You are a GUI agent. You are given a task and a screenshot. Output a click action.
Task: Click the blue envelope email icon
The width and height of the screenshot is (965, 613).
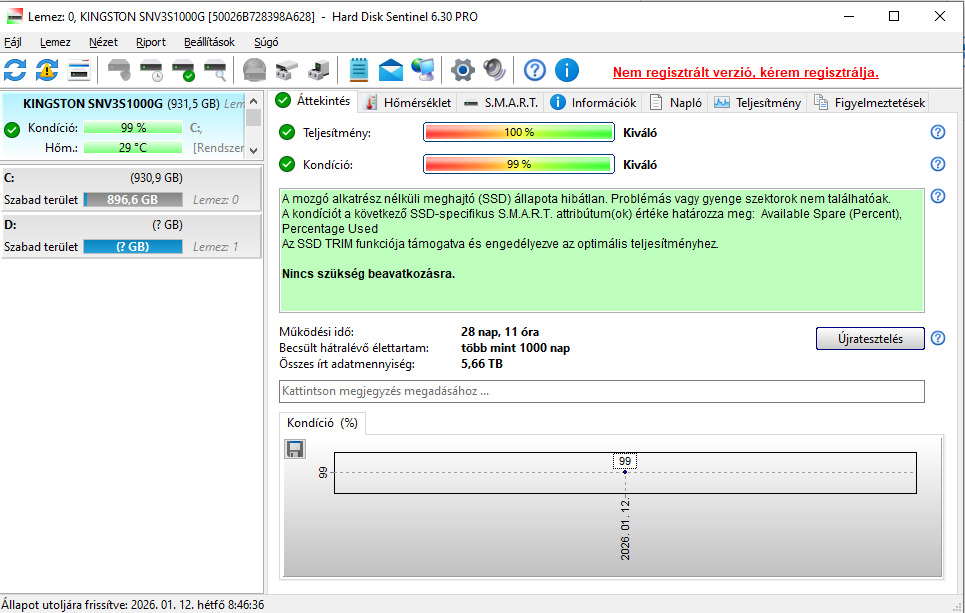pos(391,70)
